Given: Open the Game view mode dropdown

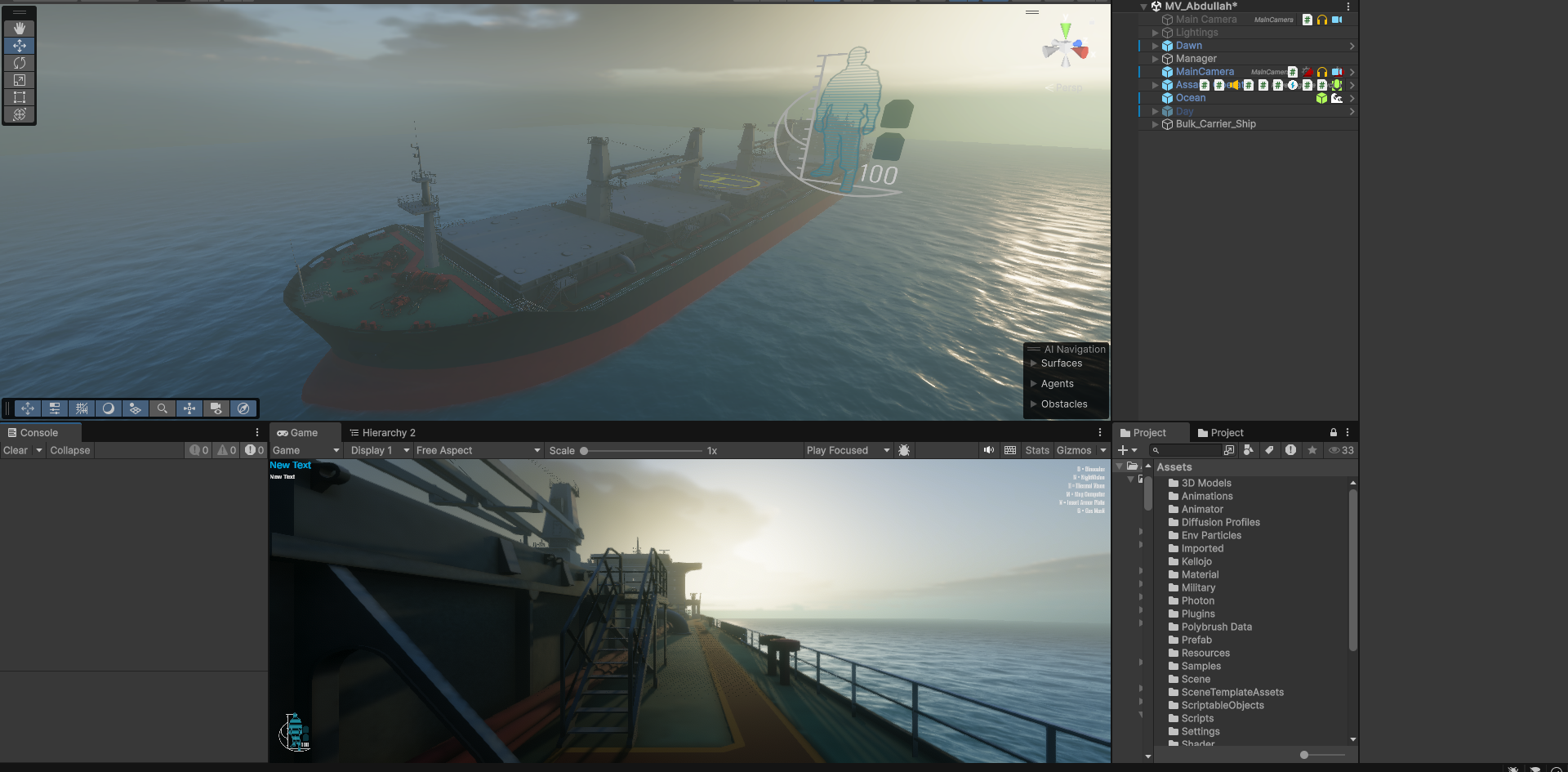Looking at the screenshot, I should [306, 450].
